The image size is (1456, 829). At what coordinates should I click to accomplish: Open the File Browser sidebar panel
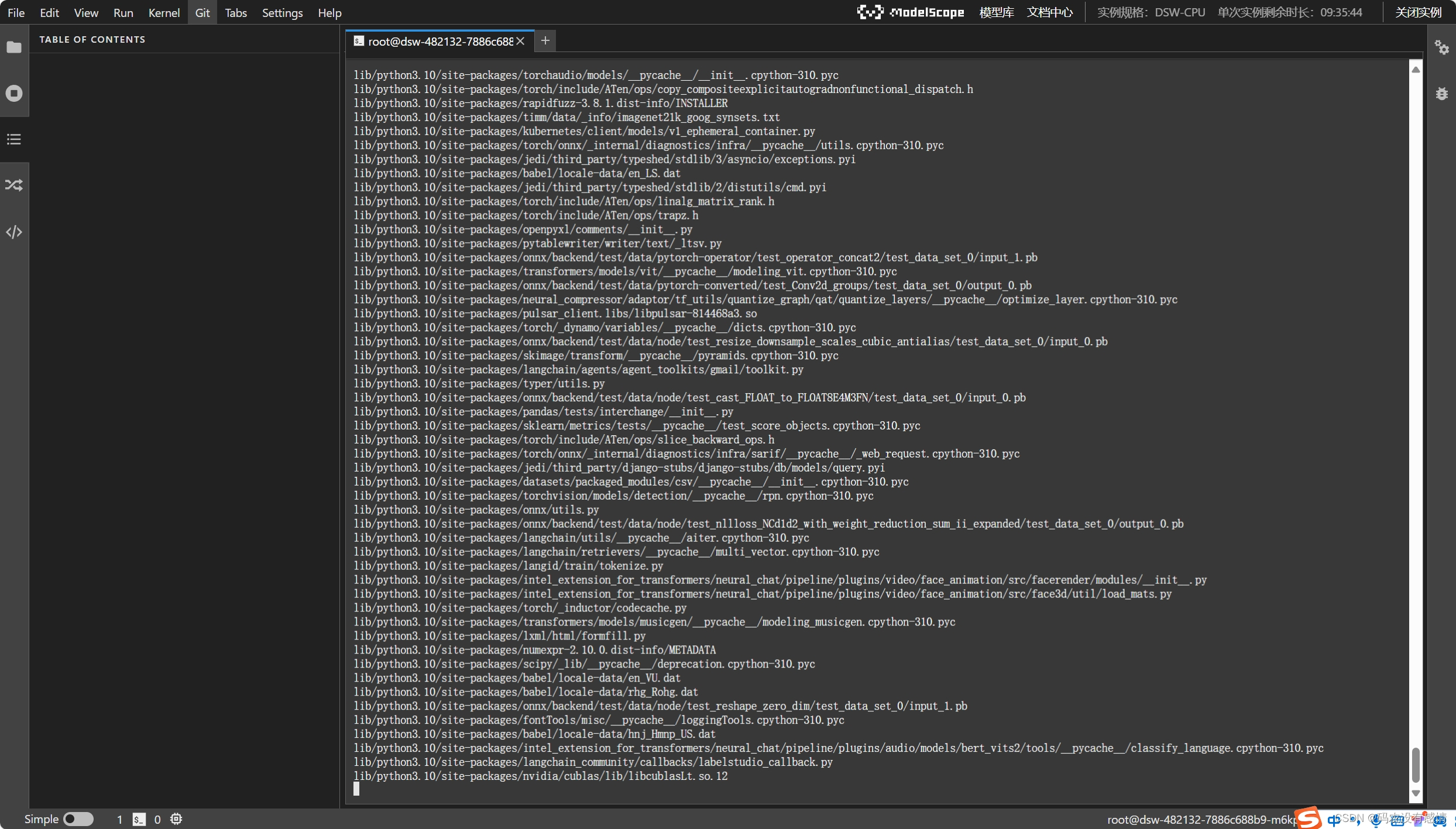click(x=14, y=47)
